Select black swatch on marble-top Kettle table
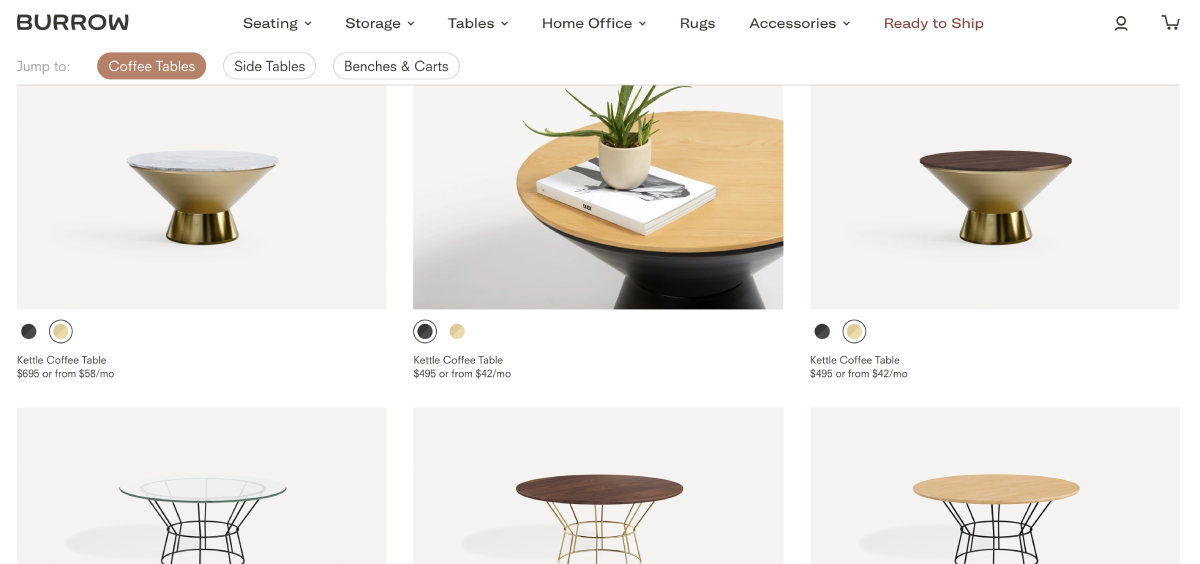Viewport: 1200px width, 564px height. (29, 331)
